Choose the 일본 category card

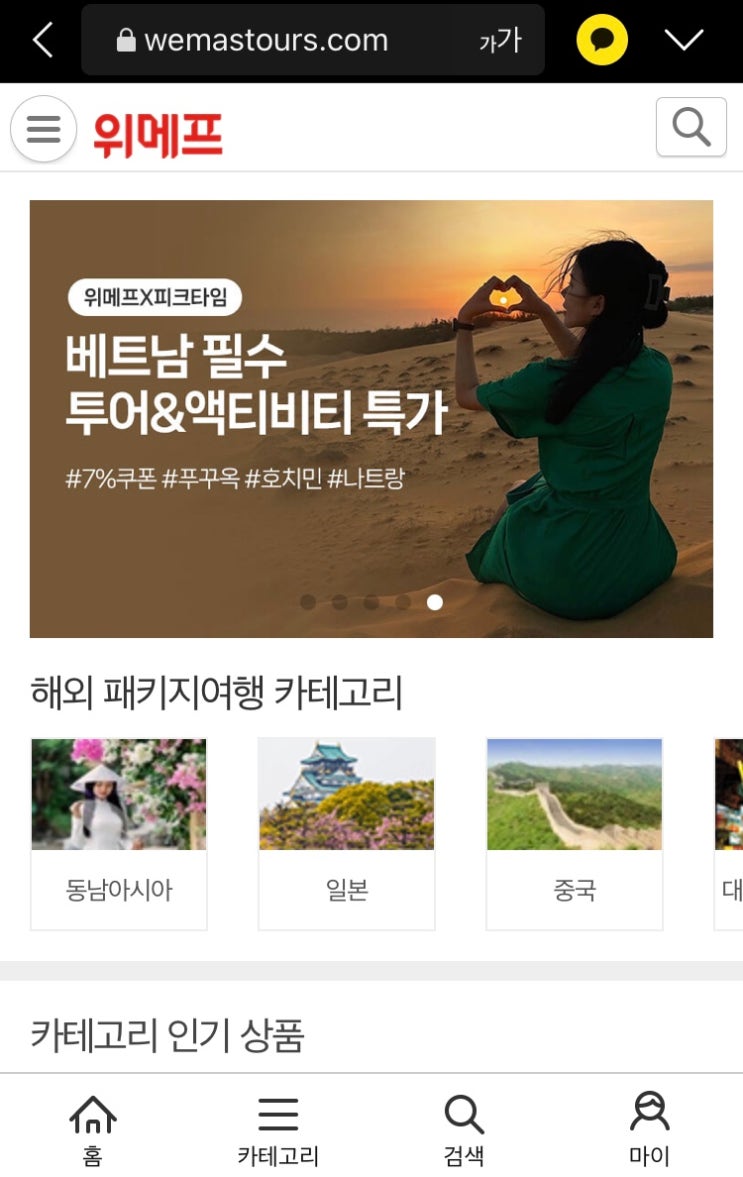tap(347, 834)
